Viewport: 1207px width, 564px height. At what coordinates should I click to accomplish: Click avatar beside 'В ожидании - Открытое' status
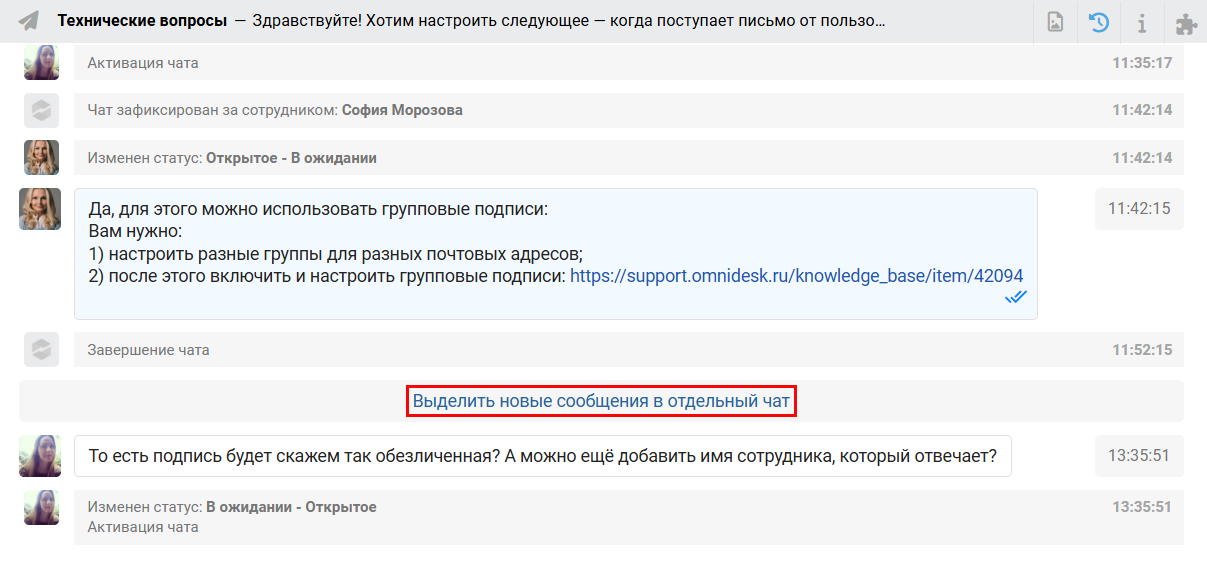(41, 507)
